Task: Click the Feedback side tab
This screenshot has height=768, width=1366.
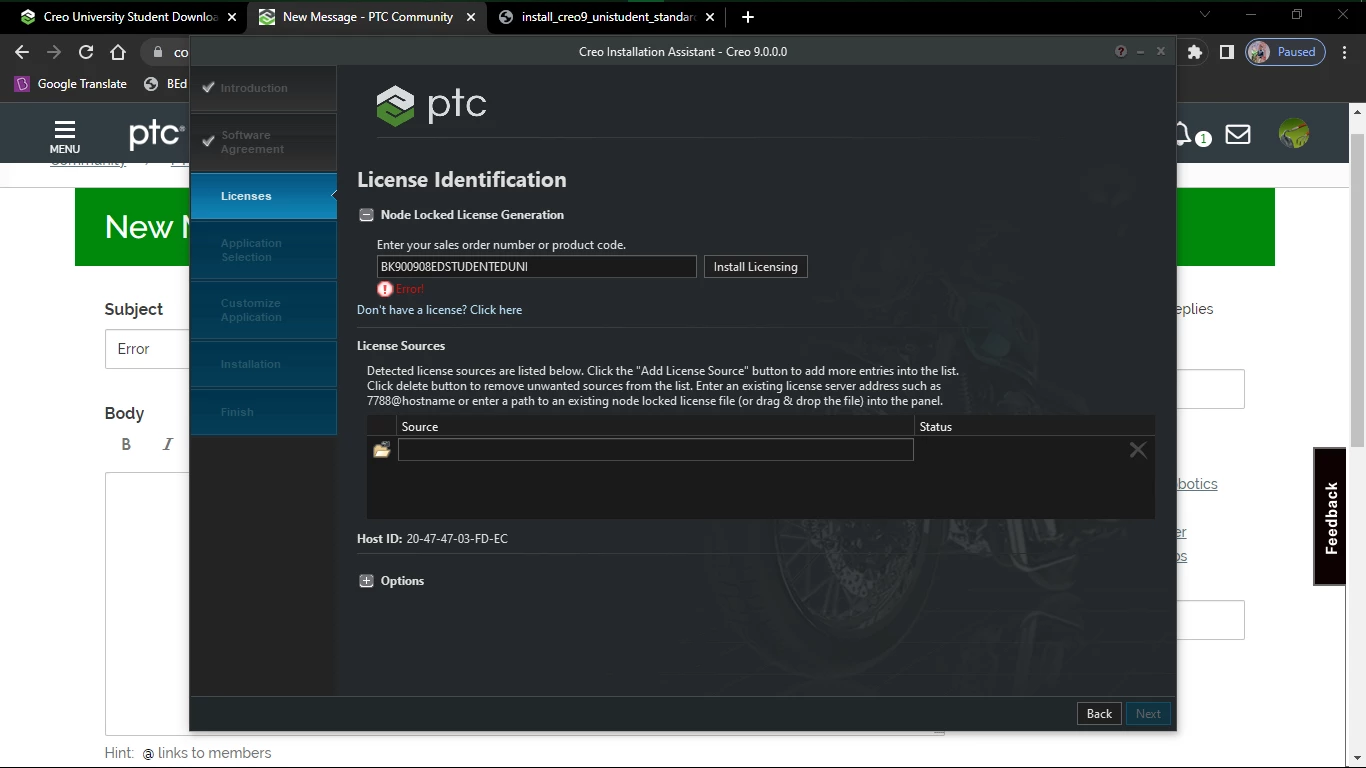Action: (x=1330, y=517)
